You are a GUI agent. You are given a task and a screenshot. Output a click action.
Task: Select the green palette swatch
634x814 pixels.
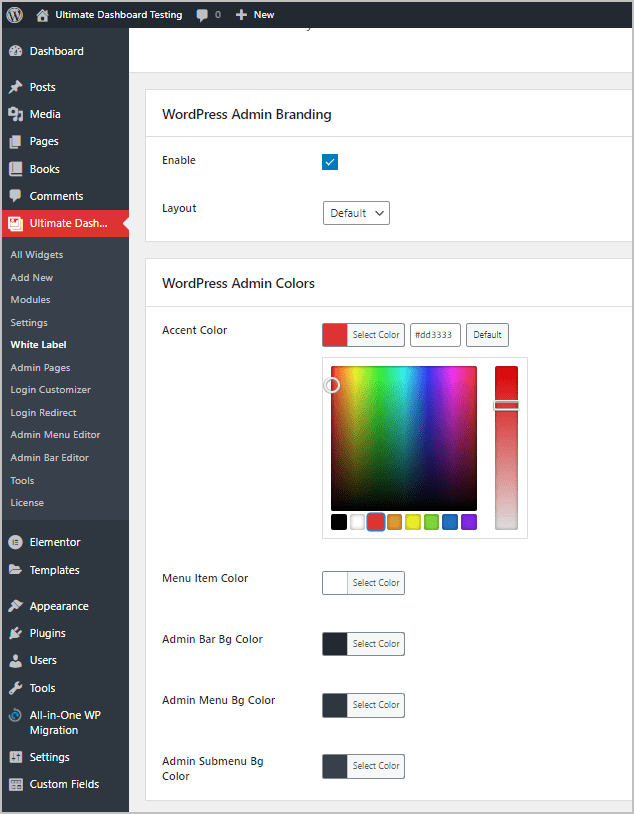[x=431, y=522]
